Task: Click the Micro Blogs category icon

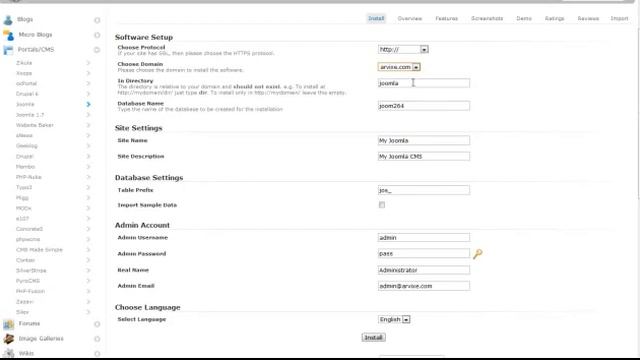Action: pos(8,35)
